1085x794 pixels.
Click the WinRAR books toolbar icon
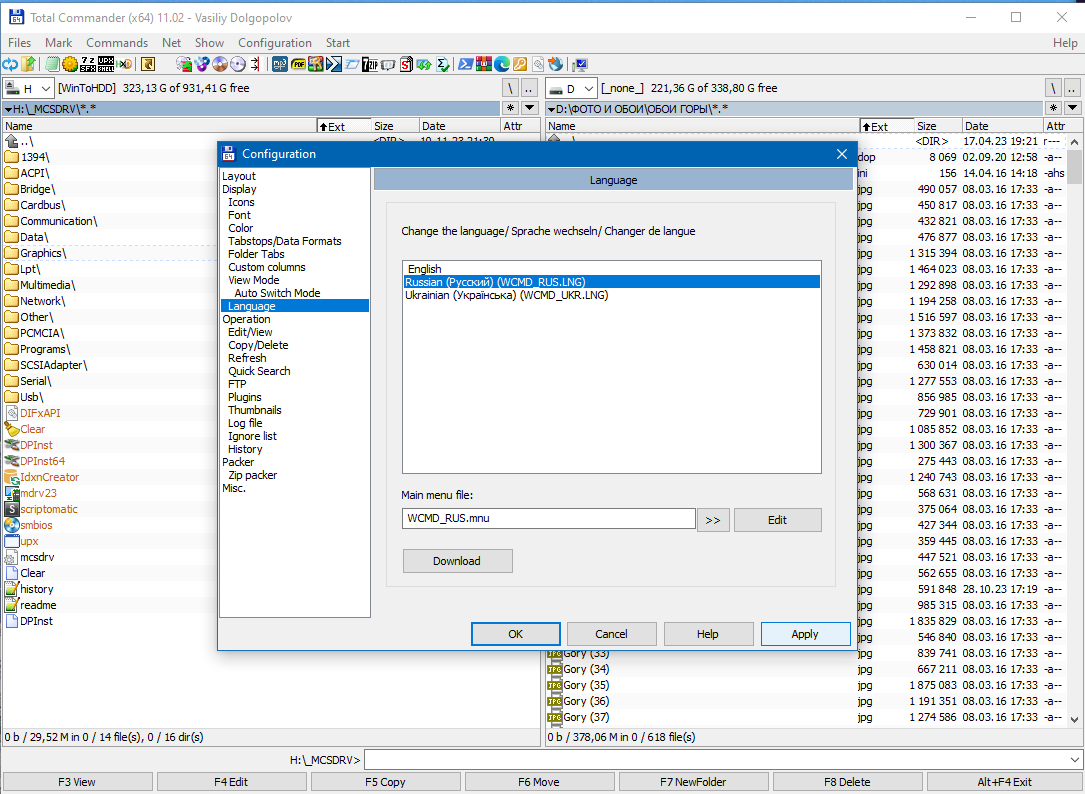pos(483,64)
